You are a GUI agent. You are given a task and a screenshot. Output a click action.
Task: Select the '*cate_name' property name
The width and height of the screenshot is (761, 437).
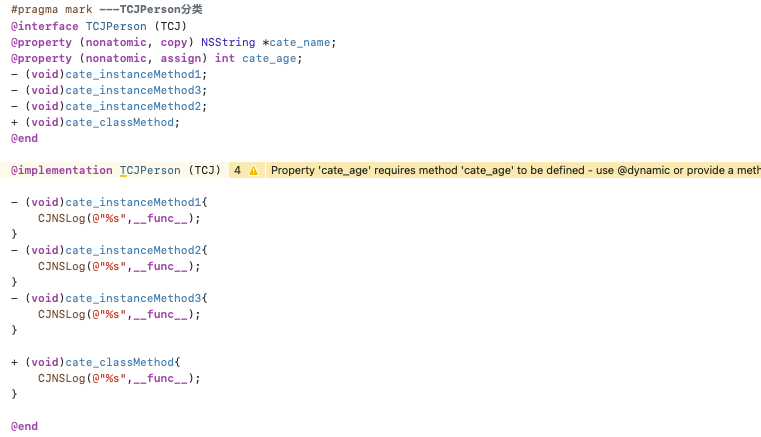297,42
